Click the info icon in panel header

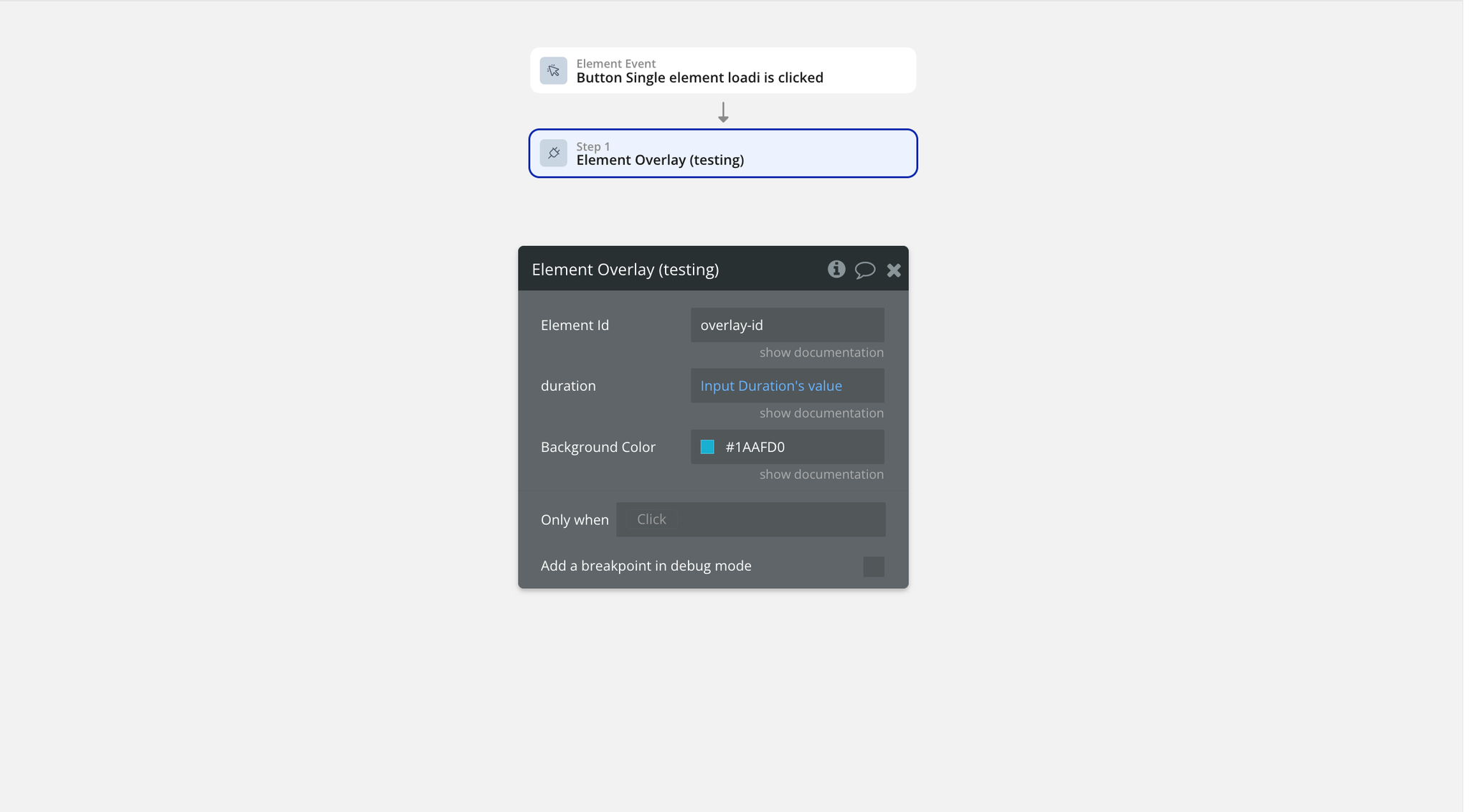pyautogui.click(x=836, y=269)
